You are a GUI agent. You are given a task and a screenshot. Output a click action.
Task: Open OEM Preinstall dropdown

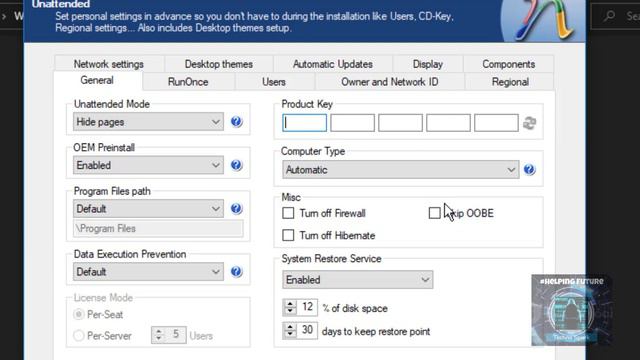tap(149, 165)
